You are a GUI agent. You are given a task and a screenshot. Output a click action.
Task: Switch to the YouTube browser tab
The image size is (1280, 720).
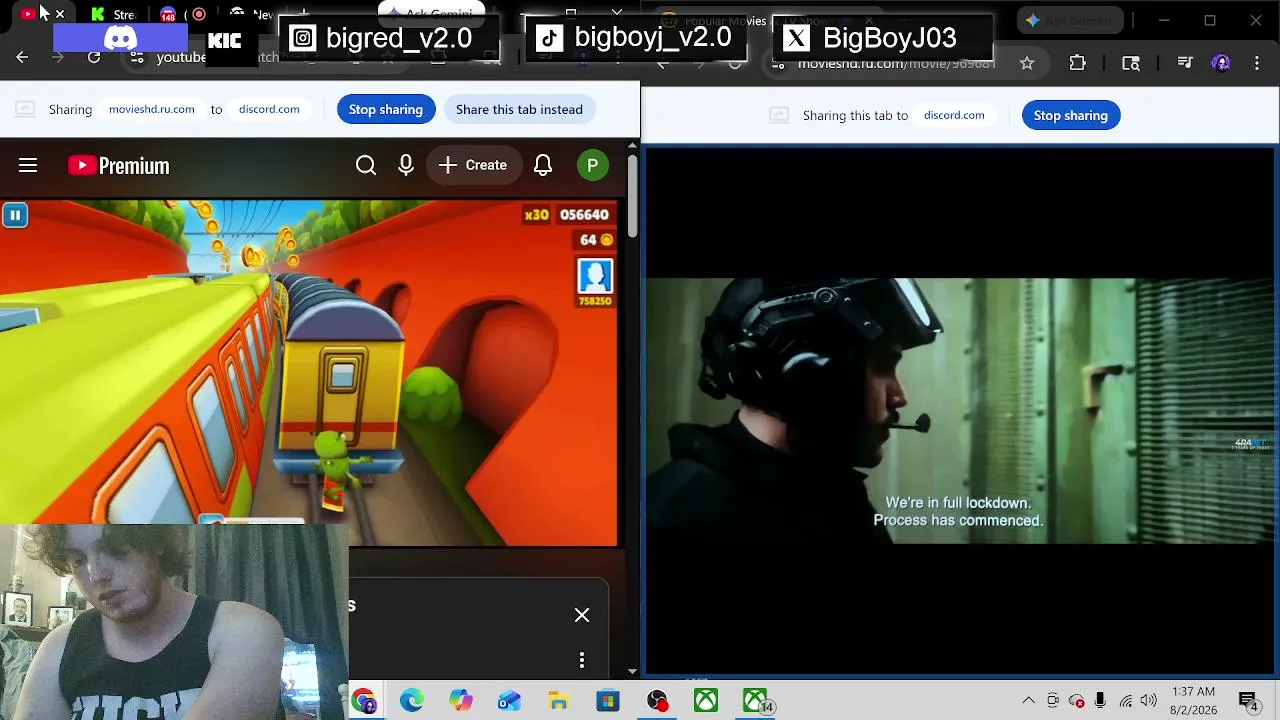tap(28, 13)
